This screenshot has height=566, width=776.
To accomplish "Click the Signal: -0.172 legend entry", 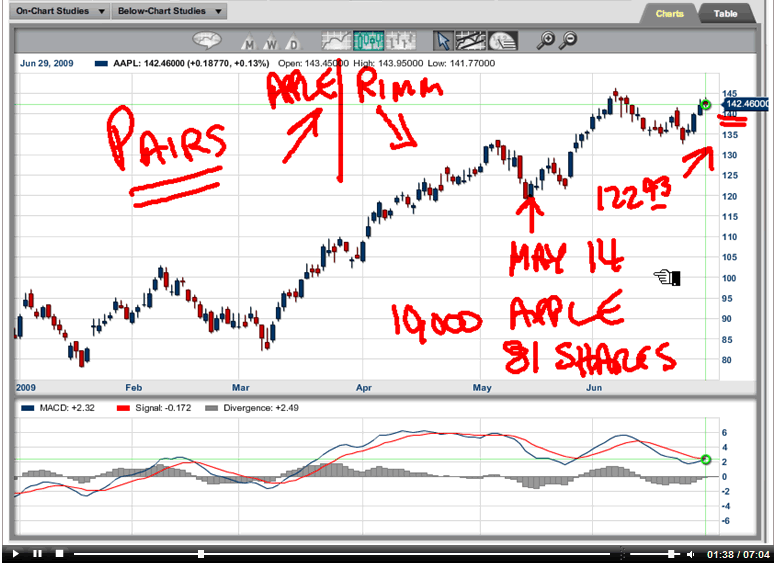I will [163, 408].
